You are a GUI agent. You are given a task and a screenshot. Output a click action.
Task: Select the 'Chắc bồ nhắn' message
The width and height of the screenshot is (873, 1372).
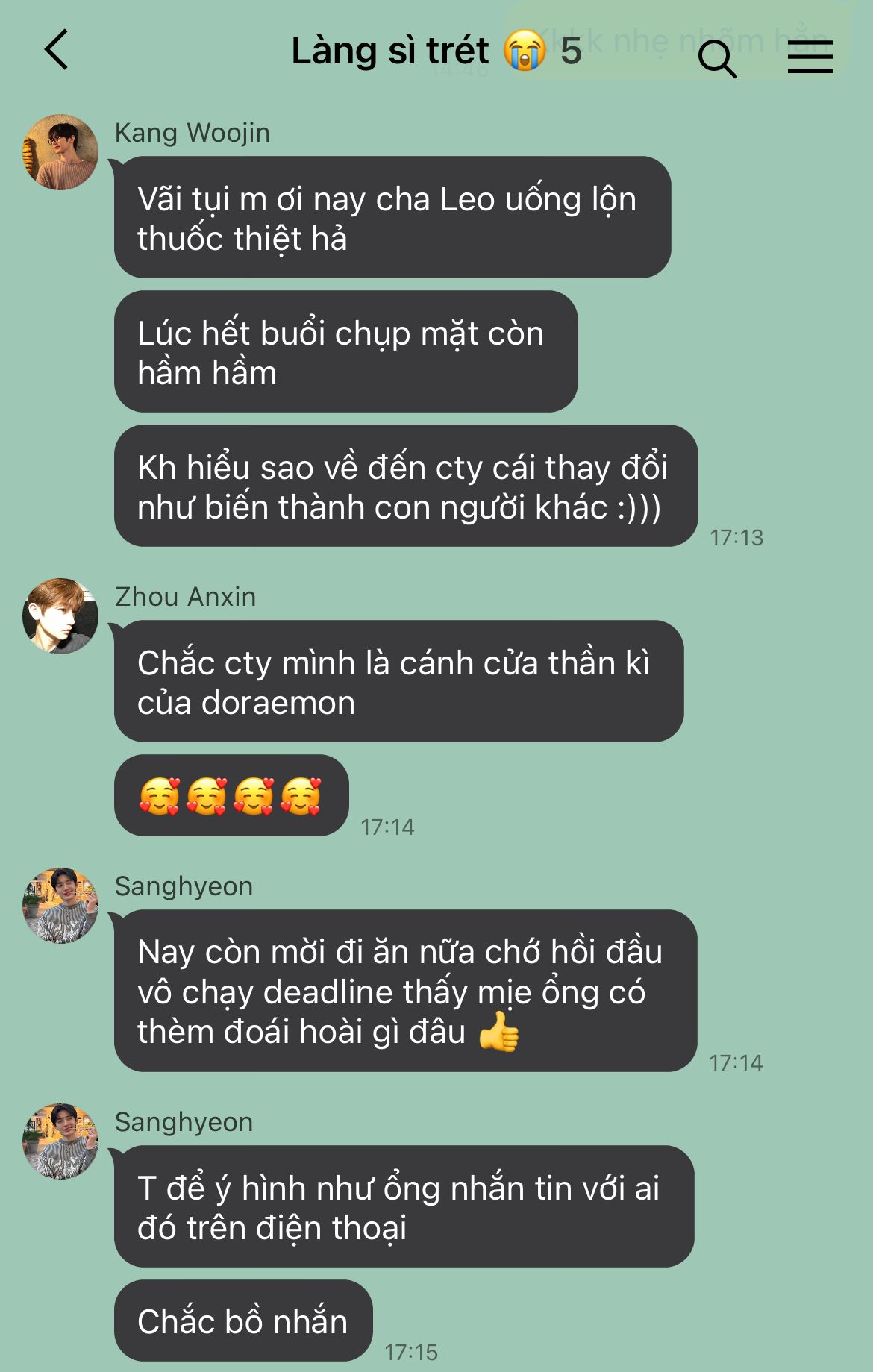(x=243, y=1321)
